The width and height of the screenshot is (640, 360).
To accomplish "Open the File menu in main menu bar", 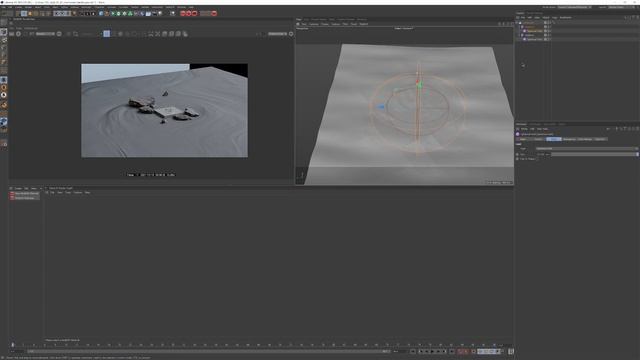I will coord(3,7).
